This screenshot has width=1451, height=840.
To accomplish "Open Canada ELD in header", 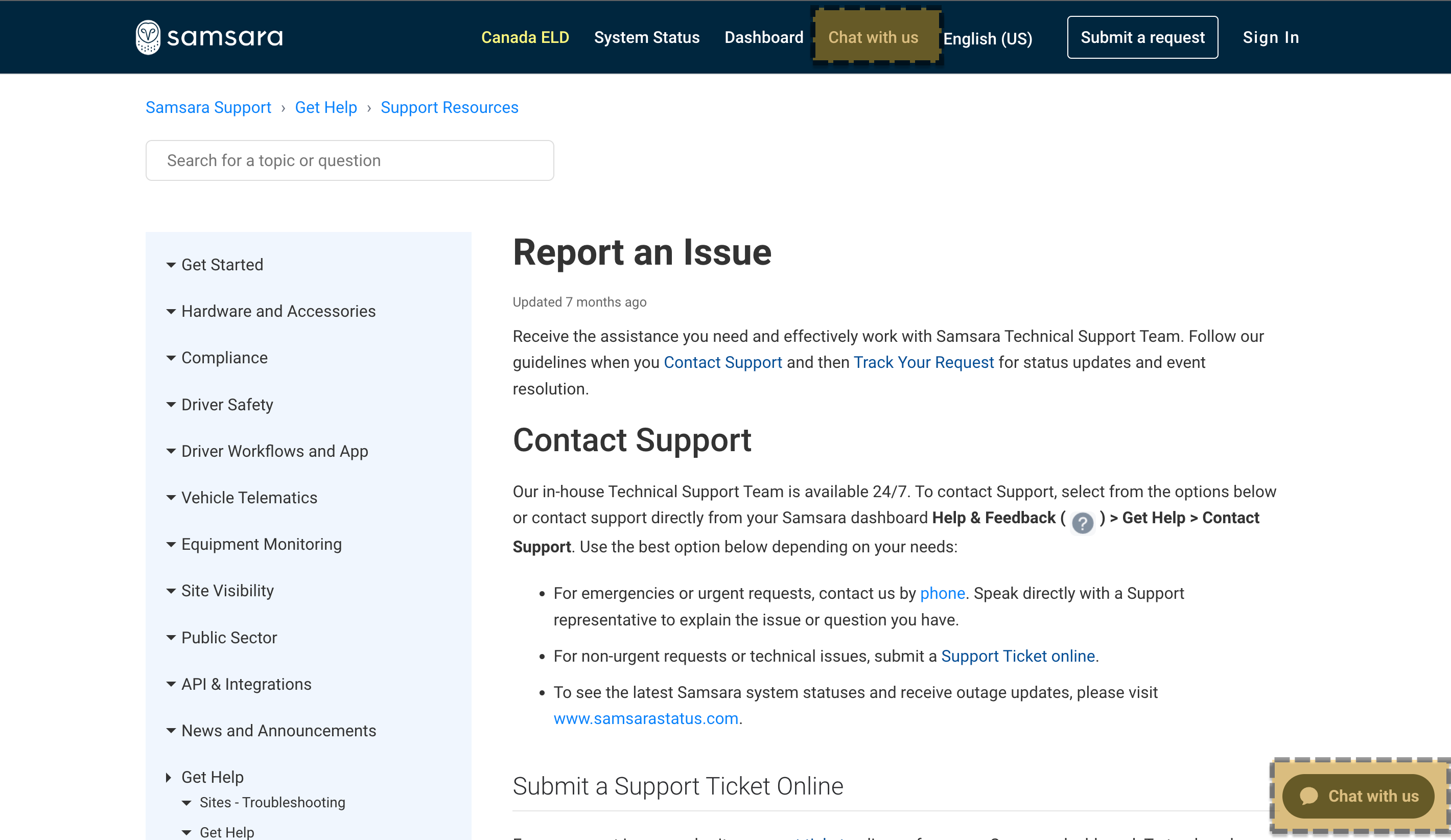I will click(525, 37).
